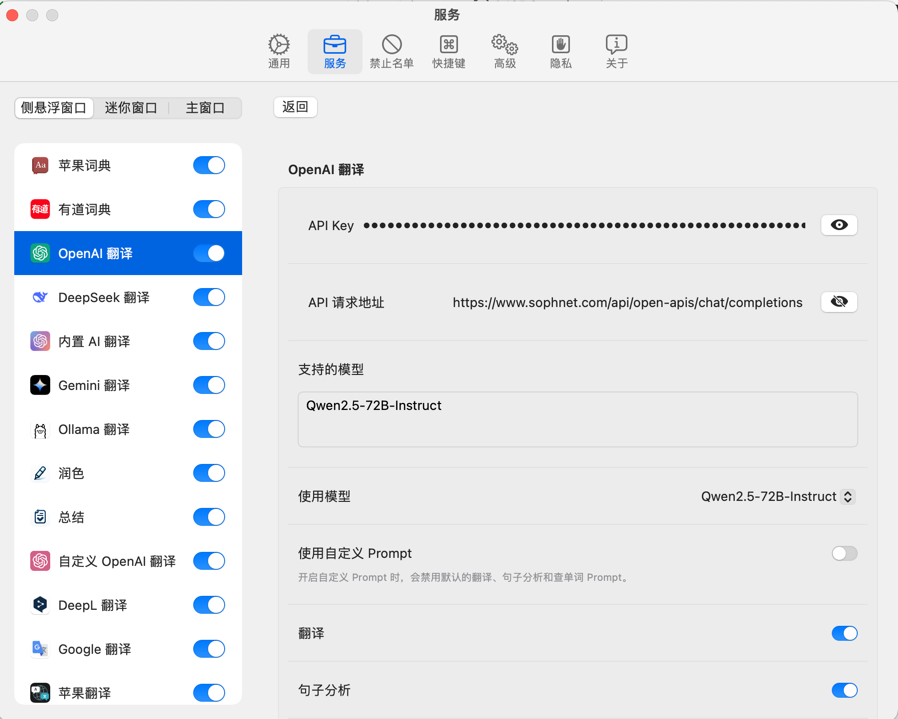Disable the OpenAI 翻译 service switch
Image resolution: width=898 pixels, height=719 pixels.
tap(209, 253)
